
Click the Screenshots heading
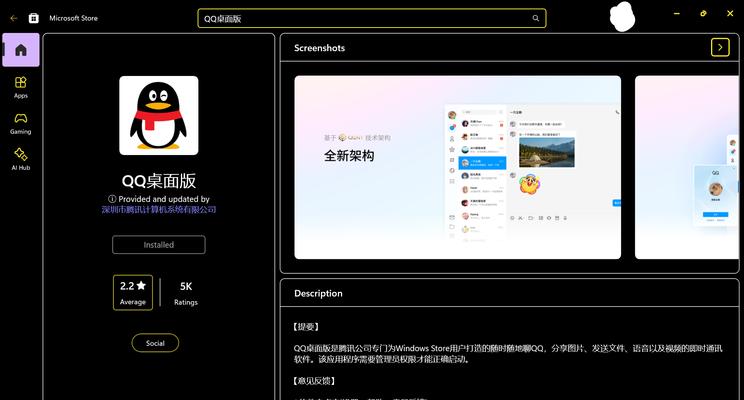(x=319, y=48)
